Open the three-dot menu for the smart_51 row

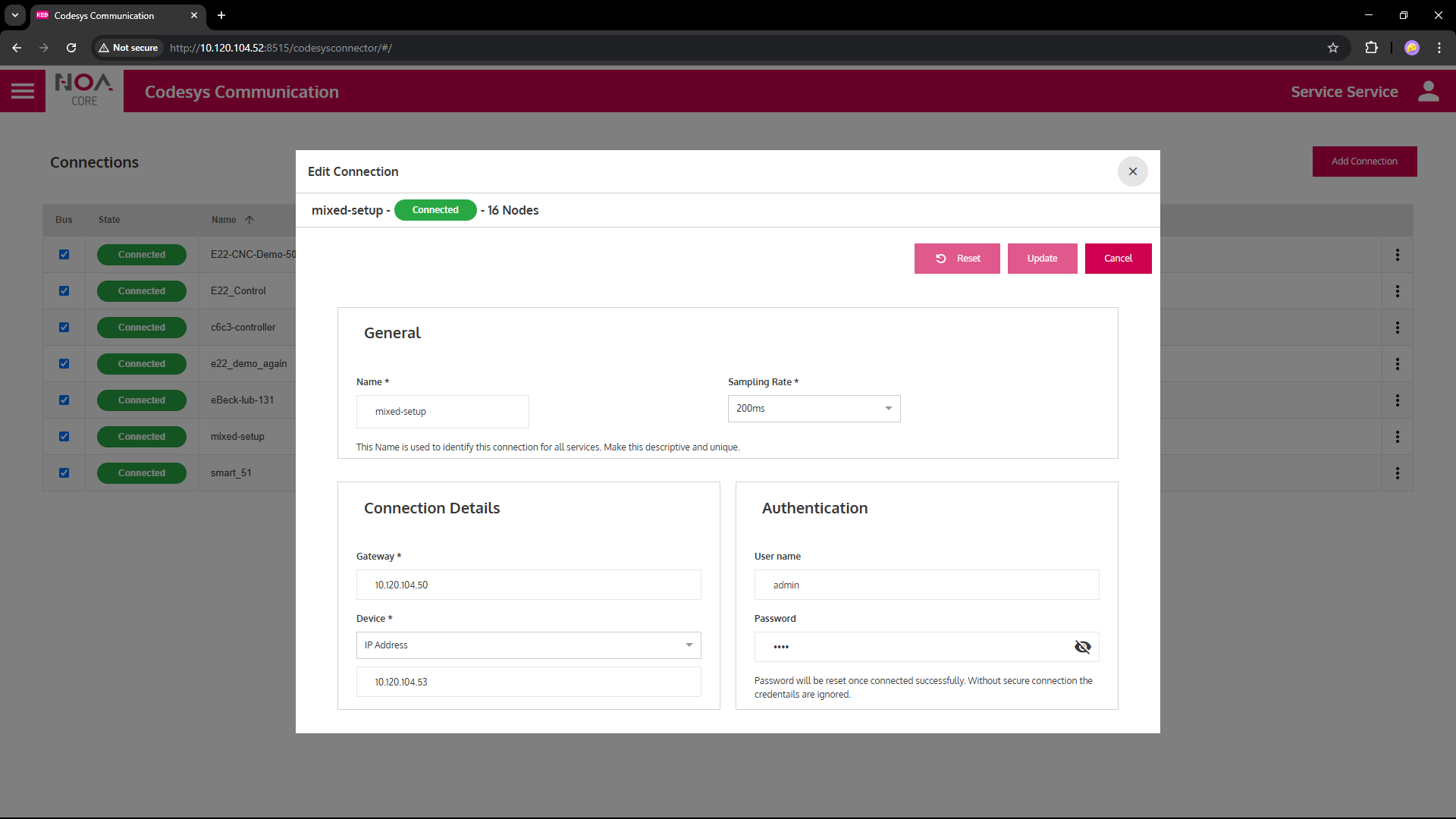1397,473
